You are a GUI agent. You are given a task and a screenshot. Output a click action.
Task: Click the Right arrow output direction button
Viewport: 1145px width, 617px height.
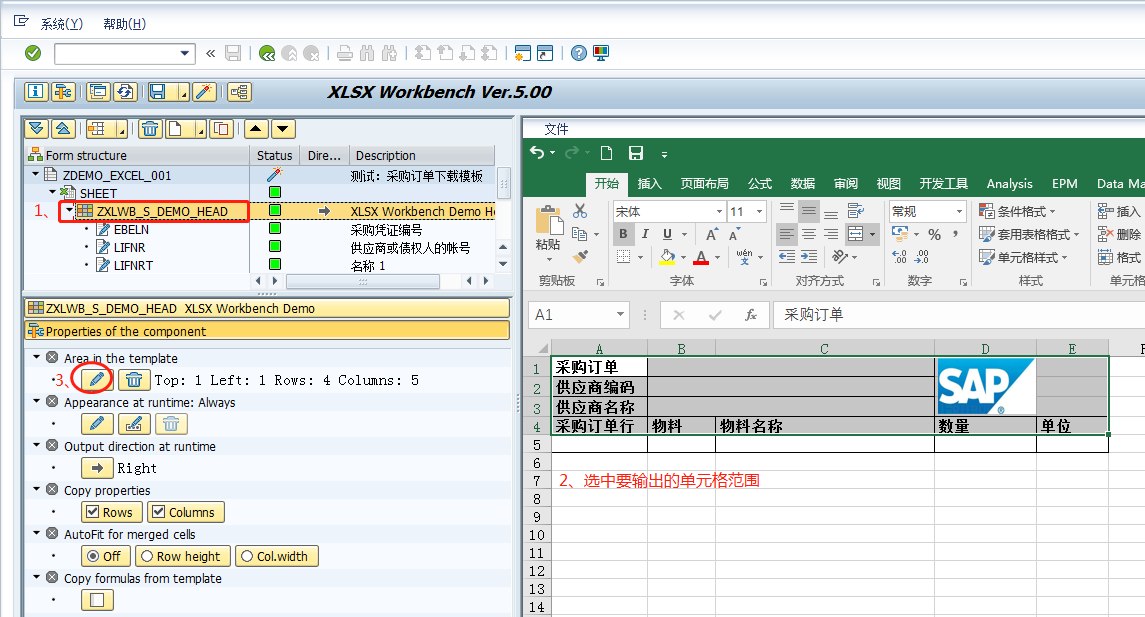click(97, 468)
